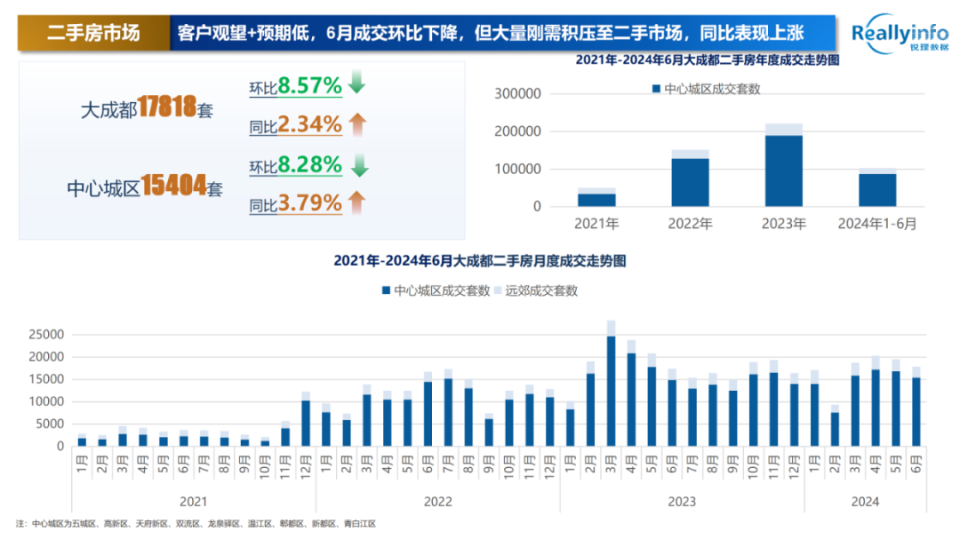This screenshot has height=540, width=960.
Task: Click the tallest monthly bar, March 2023
Action: pos(611,383)
